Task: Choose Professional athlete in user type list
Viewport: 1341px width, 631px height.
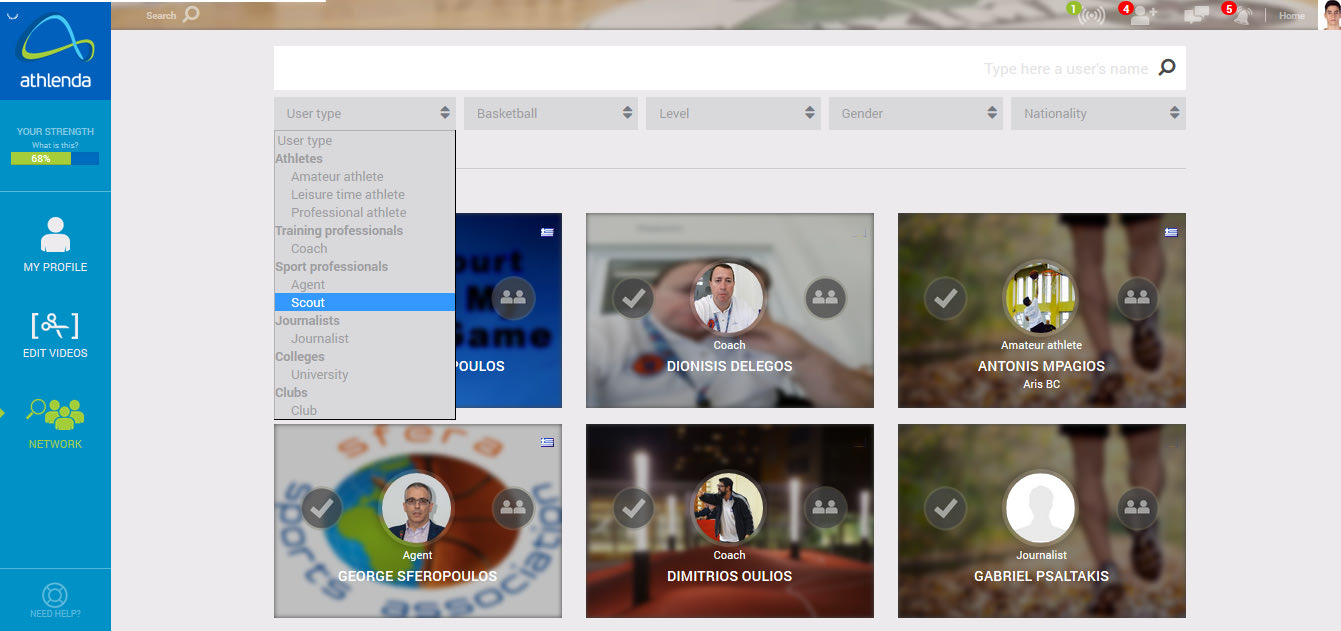Action: (348, 212)
